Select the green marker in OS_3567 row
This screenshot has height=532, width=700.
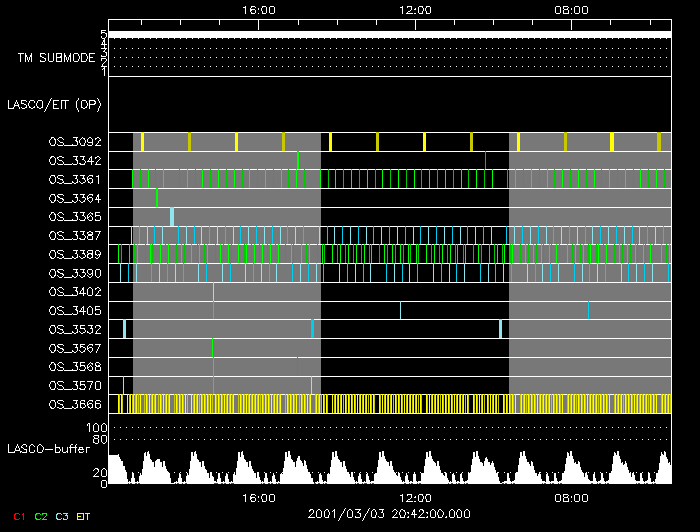[x=212, y=347]
